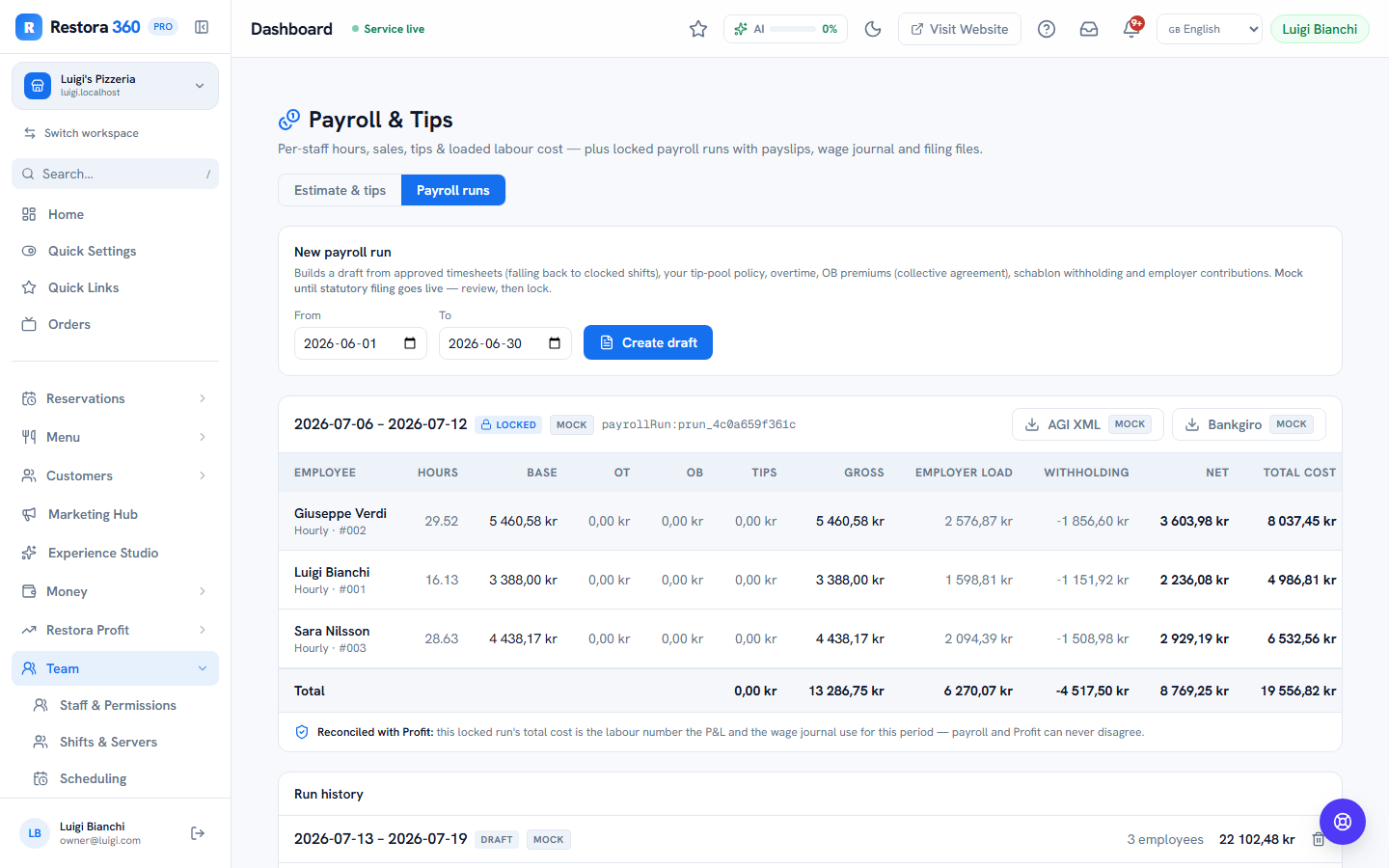Expand the Luigi's Pizzeria workspace selector

point(115,86)
